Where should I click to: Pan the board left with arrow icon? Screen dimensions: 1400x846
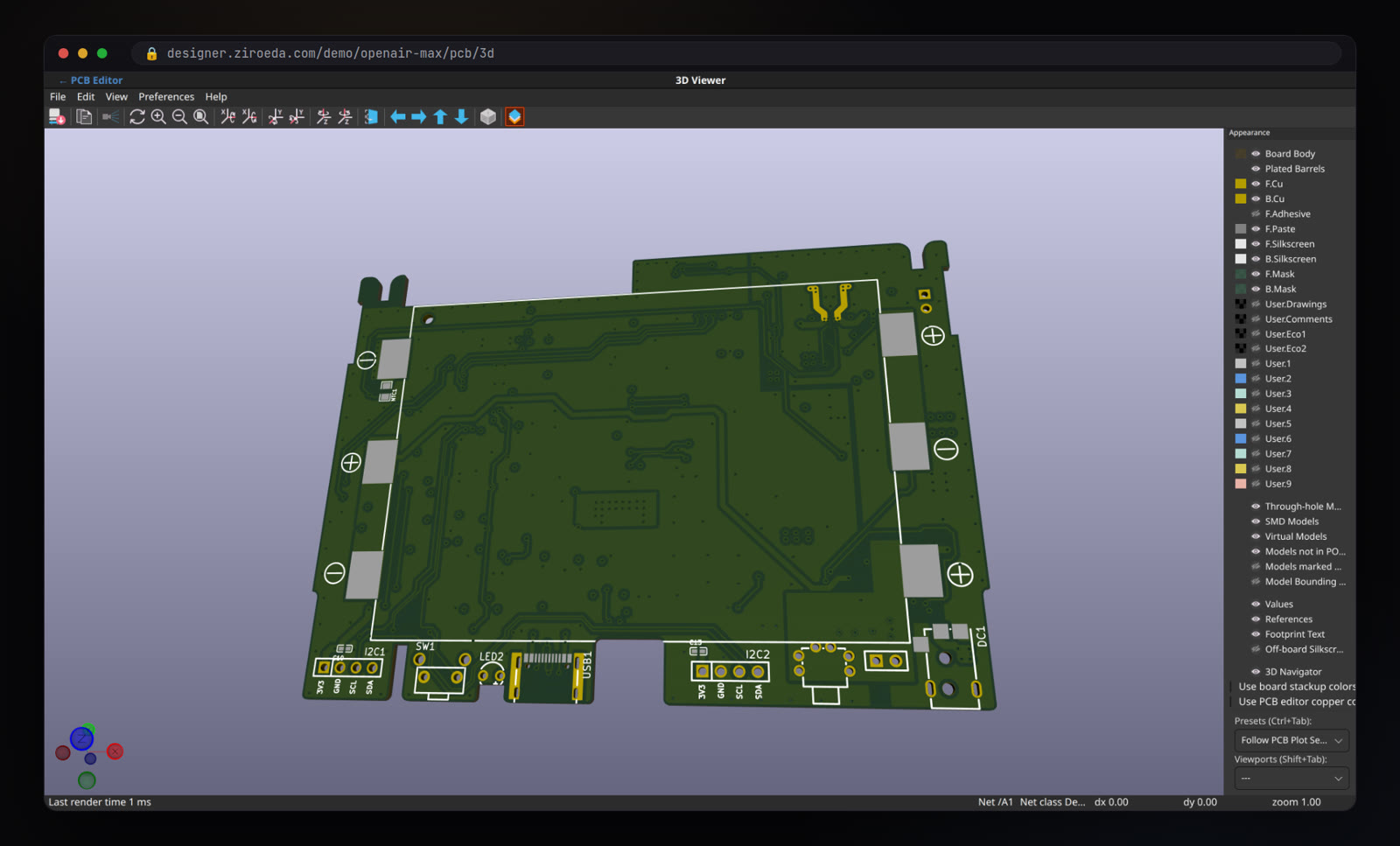(398, 116)
